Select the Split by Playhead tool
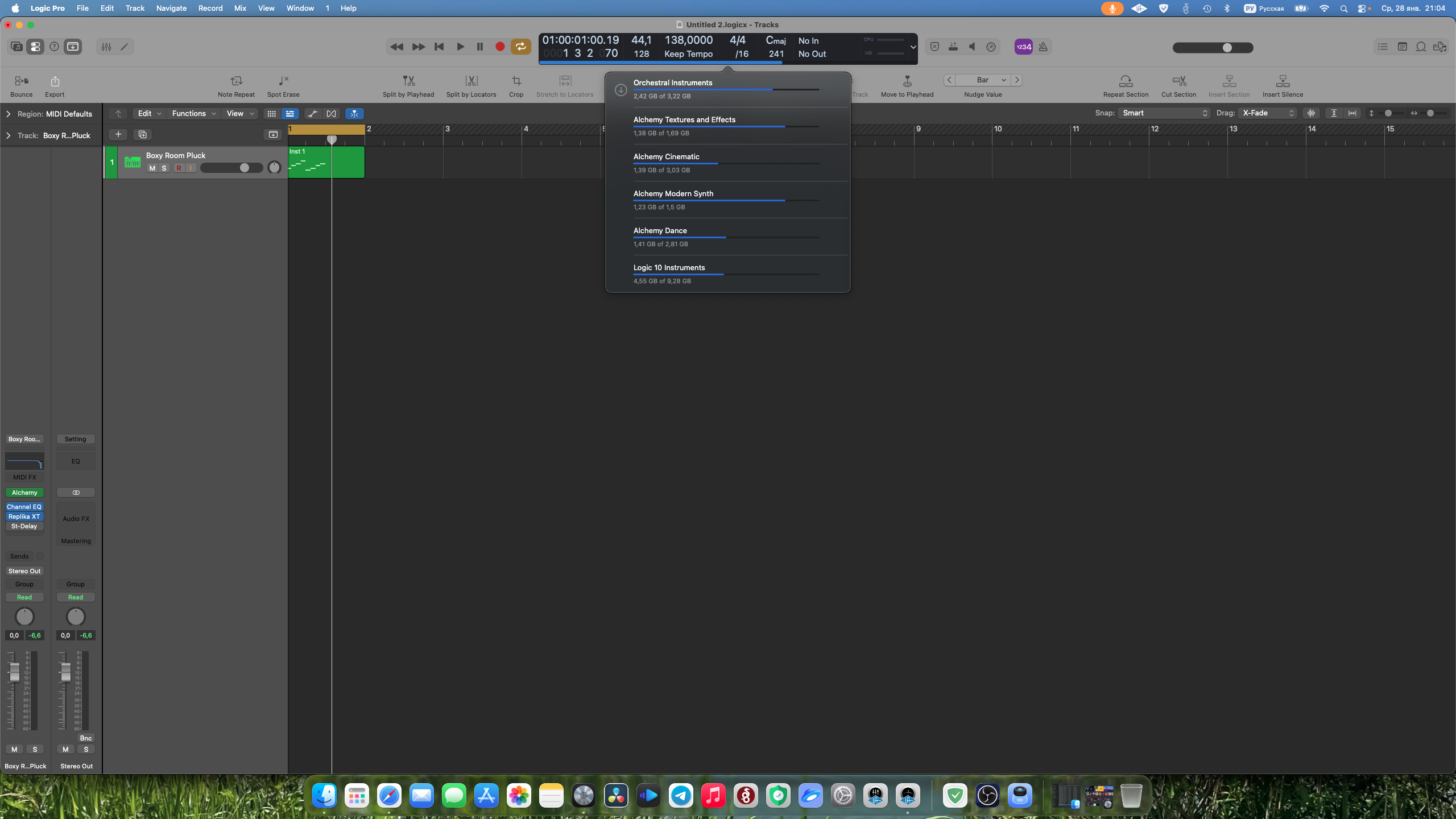Viewport: 1456px width, 819px height. (x=408, y=81)
